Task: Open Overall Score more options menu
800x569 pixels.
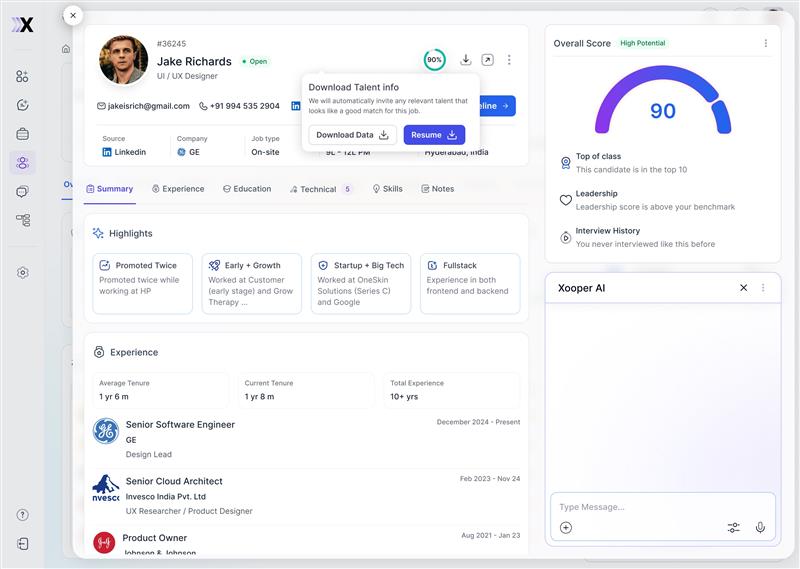Action: pos(766,43)
